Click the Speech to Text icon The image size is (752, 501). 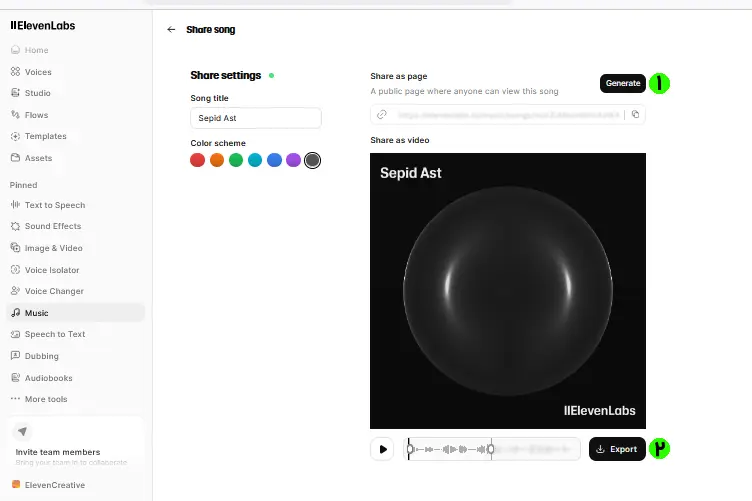pos(15,334)
